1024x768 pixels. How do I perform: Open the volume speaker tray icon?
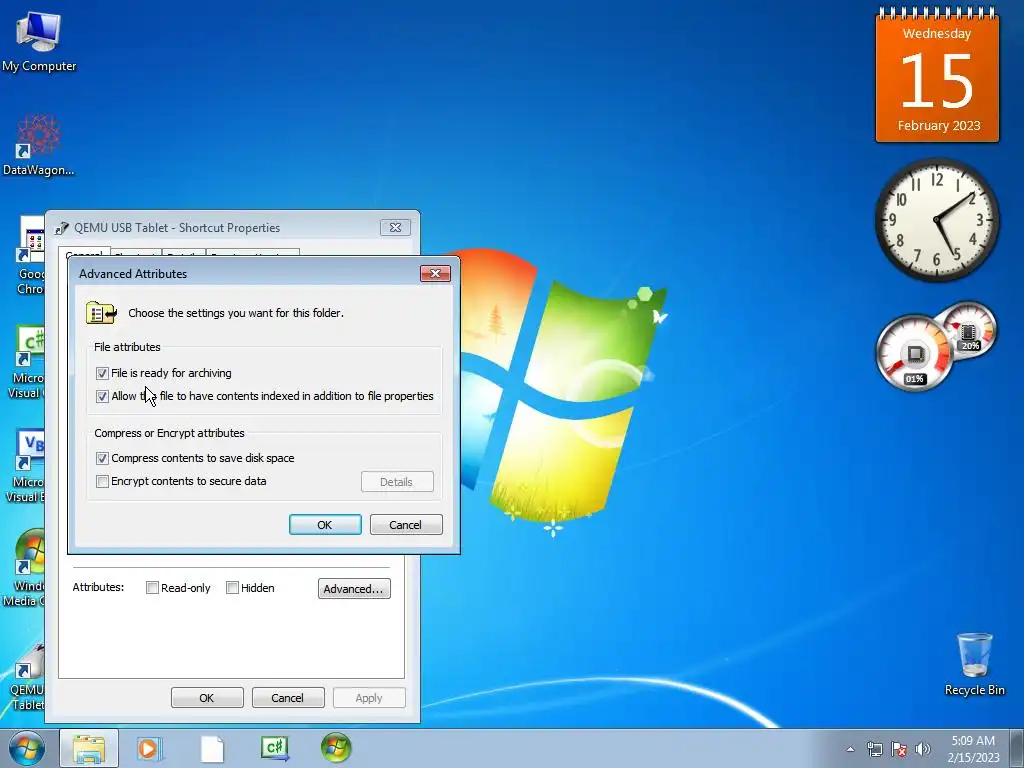tap(923, 749)
